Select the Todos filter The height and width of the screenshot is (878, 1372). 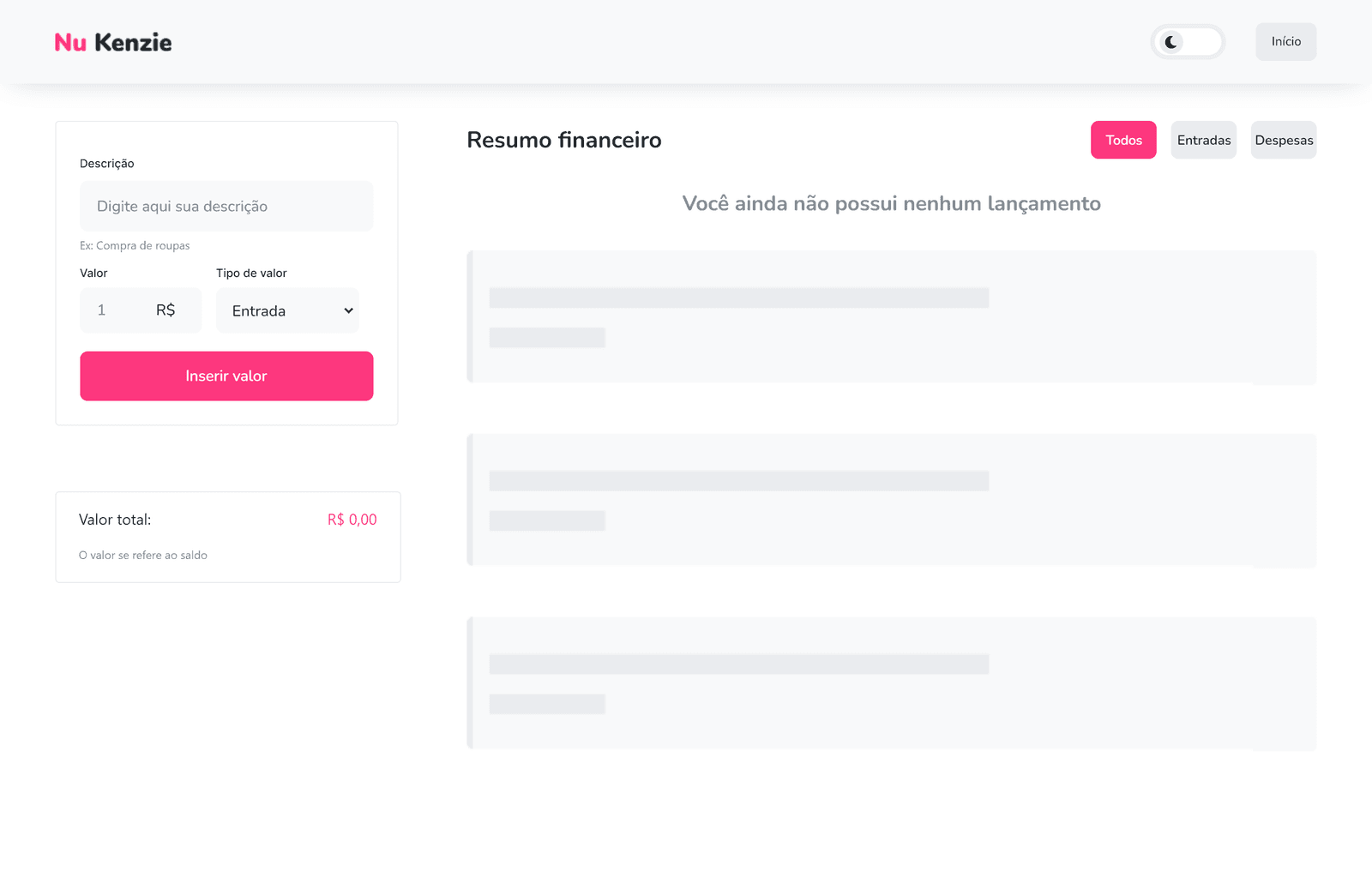pos(1123,140)
